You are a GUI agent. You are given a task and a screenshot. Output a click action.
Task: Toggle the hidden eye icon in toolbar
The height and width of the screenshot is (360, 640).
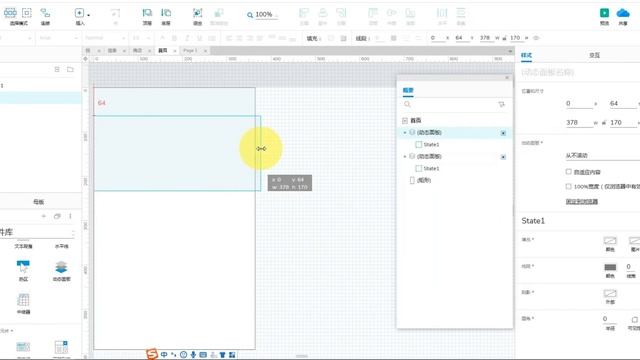click(x=536, y=38)
